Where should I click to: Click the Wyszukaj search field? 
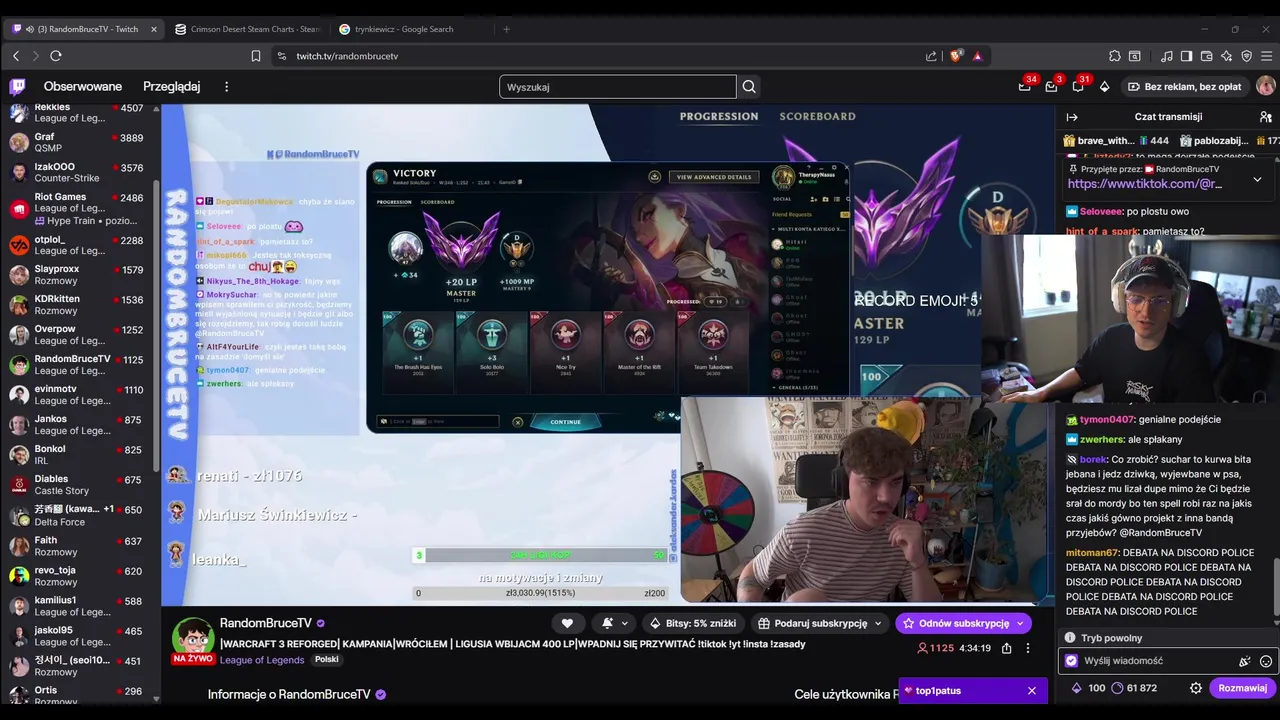618,87
